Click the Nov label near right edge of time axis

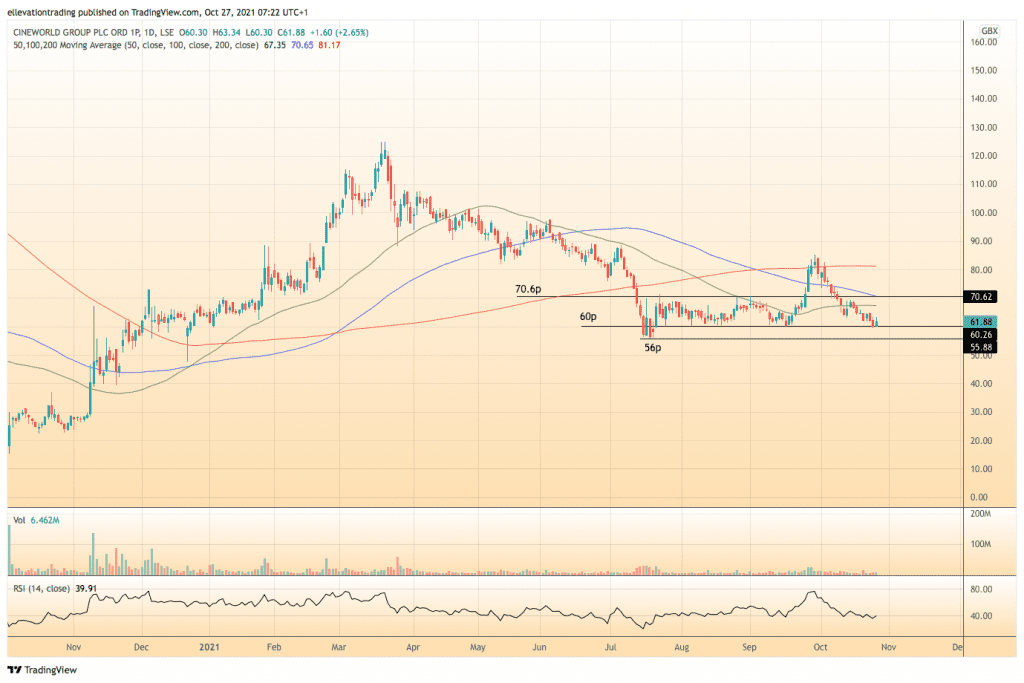tap(888, 647)
